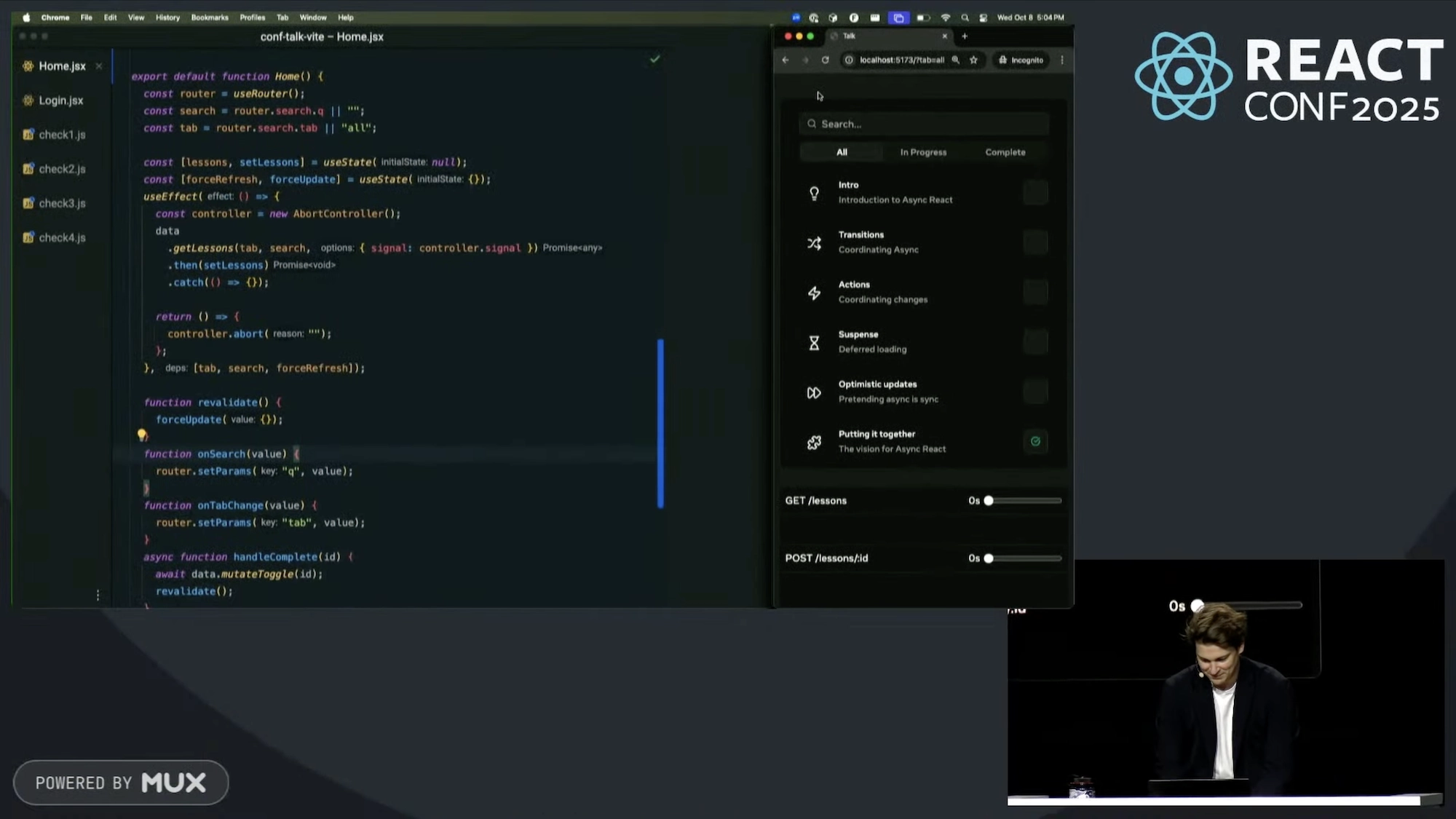The height and width of the screenshot is (819, 1456).
Task: Mark Suspense lesson as complete
Action: 1034,342
